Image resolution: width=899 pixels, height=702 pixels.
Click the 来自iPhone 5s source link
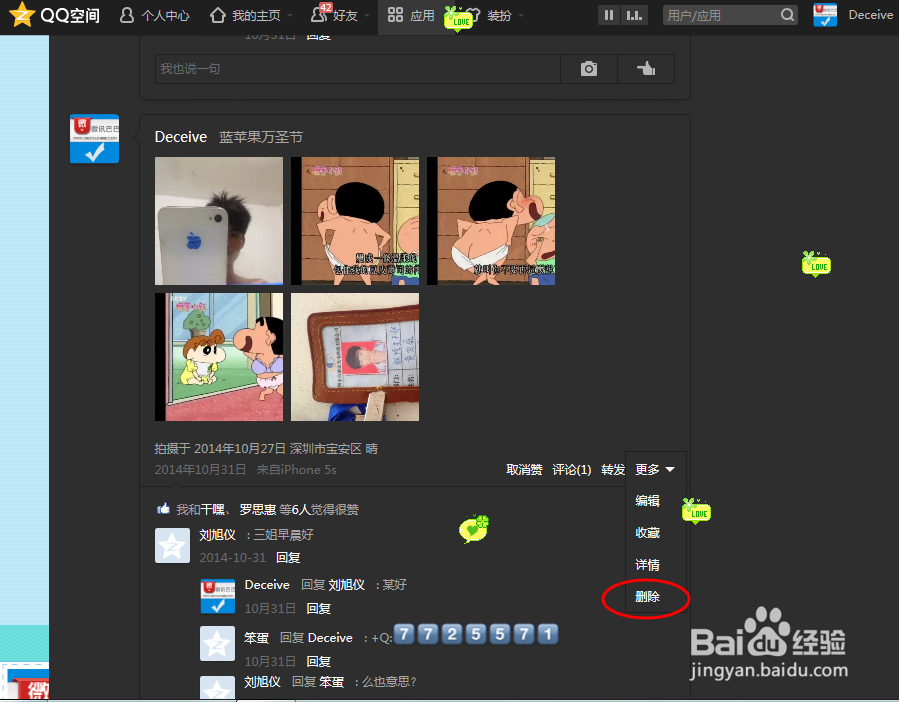296,470
